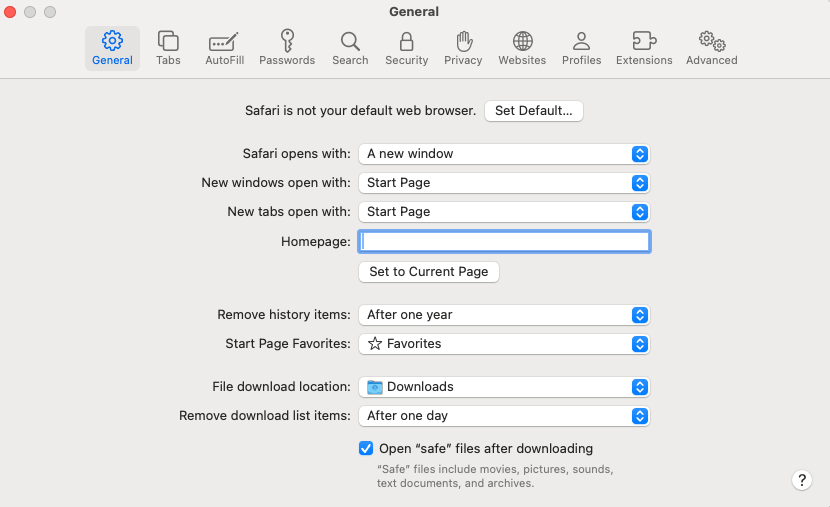The image size is (830, 507).
Task: Toggle Open "safe" files after downloading
Action: coord(366,448)
